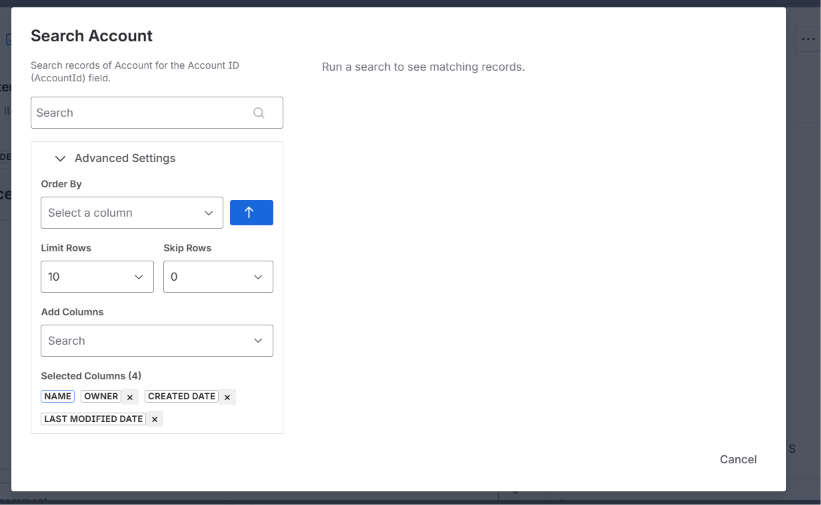Click the Cancel button

738,459
